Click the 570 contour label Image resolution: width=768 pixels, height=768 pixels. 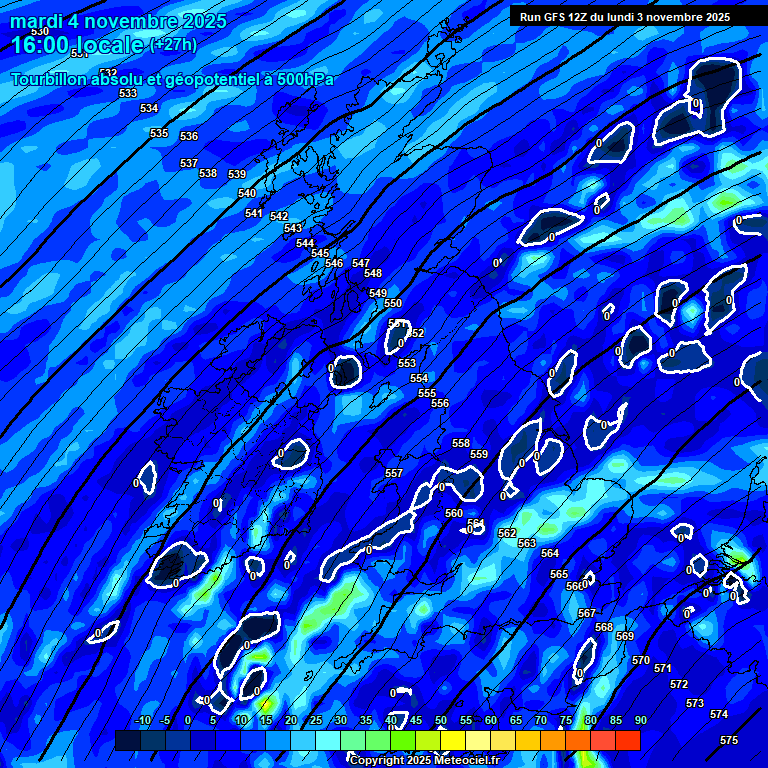coord(641,660)
